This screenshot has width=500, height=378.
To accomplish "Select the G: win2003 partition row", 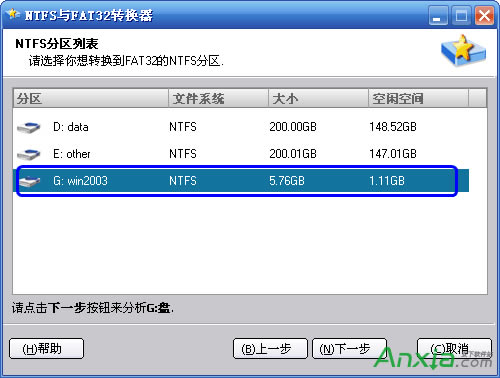I will [x=241, y=181].
